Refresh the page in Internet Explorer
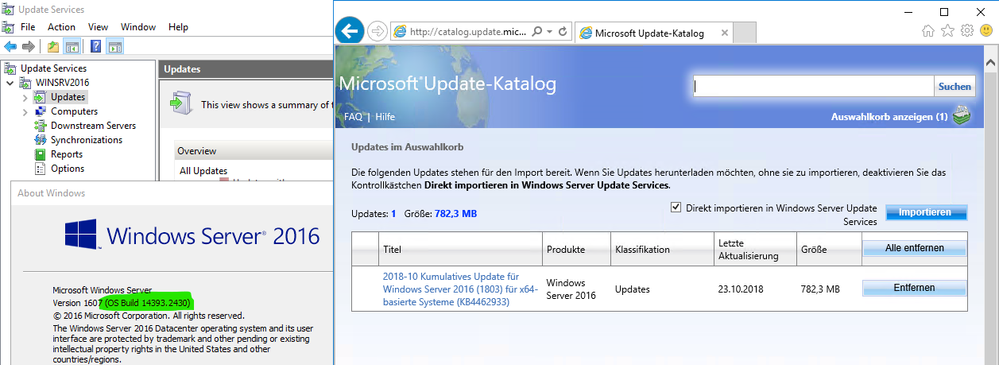 pyautogui.click(x=563, y=31)
